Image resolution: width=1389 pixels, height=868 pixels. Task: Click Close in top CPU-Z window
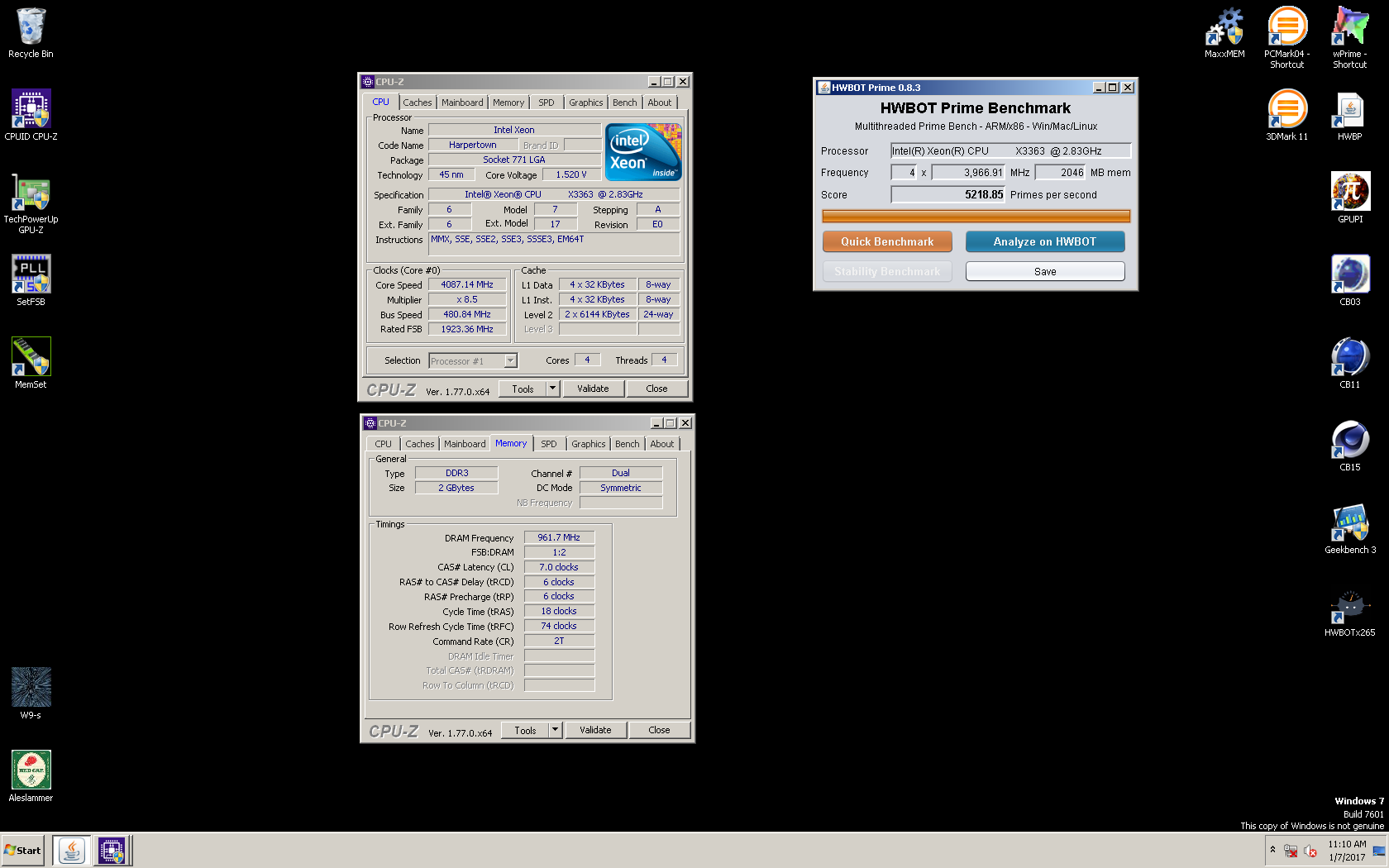point(656,389)
